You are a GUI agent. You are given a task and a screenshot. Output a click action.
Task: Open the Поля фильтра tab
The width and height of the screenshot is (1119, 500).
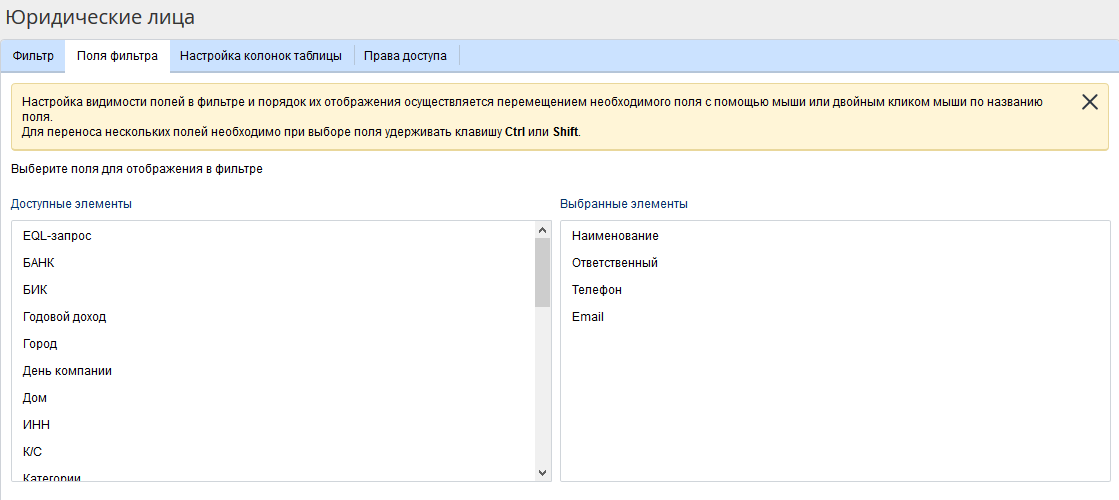(x=117, y=56)
